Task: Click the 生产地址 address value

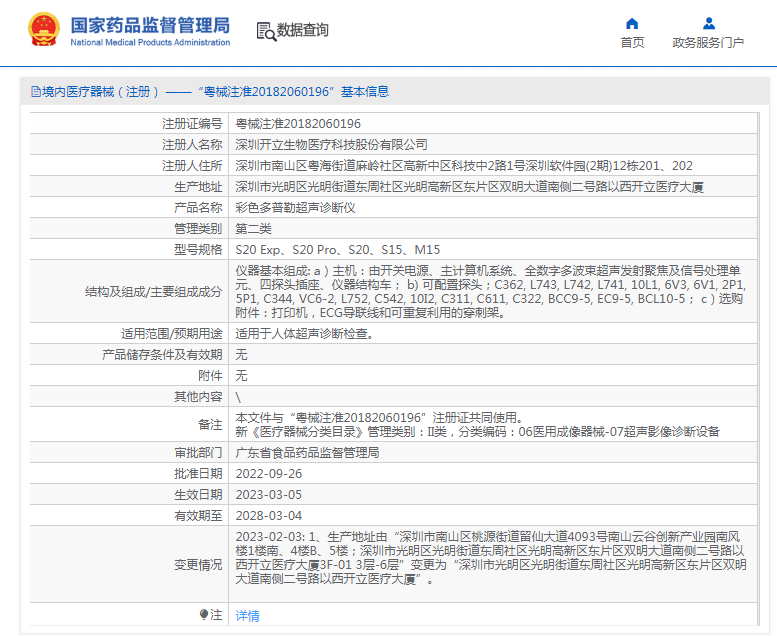Action: pos(469,187)
